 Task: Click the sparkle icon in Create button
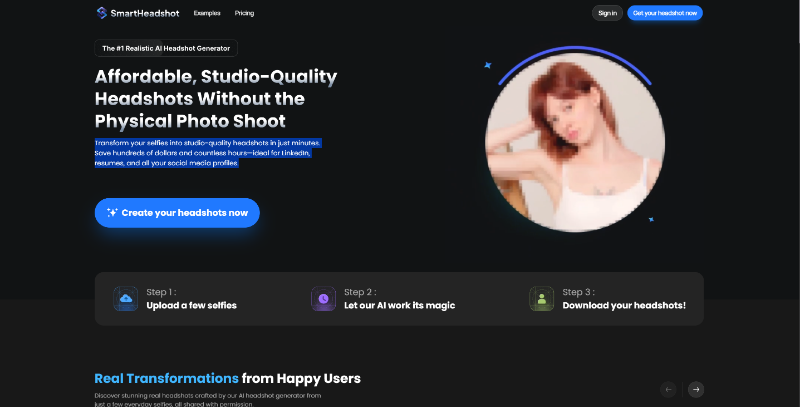coord(112,213)
